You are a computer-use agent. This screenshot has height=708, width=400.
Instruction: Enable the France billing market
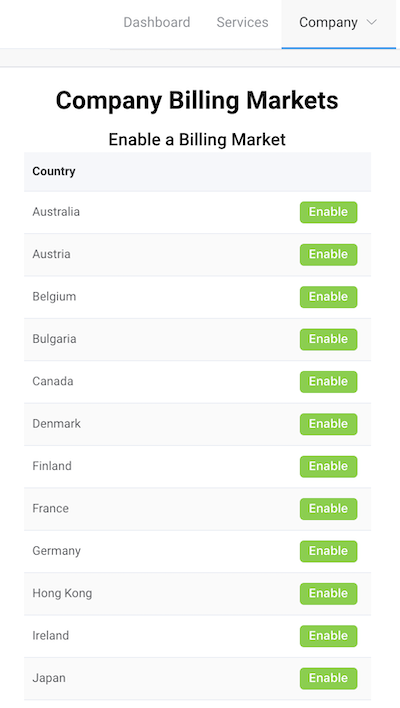(328, 509)
